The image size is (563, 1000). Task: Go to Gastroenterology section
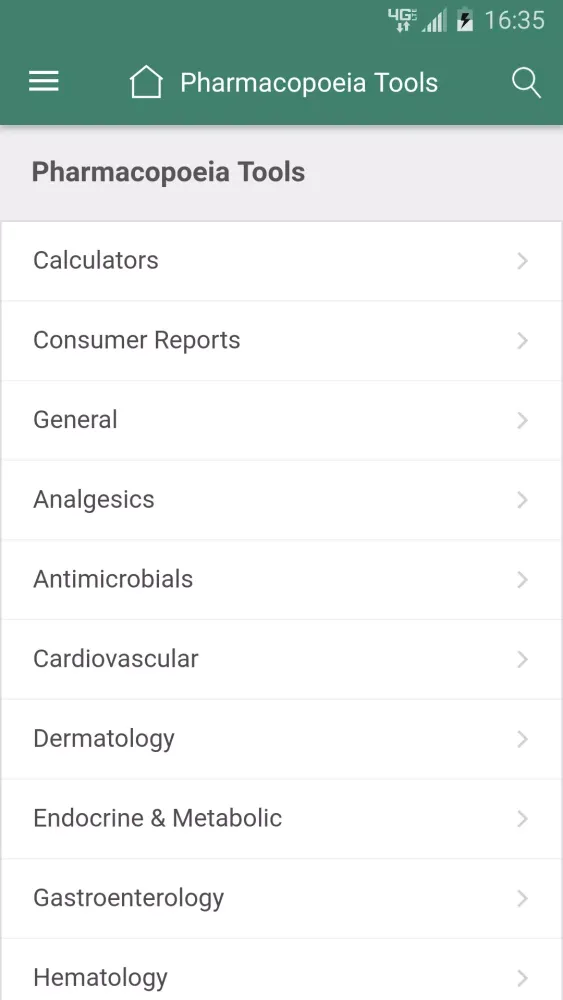[x=281, y=899]
